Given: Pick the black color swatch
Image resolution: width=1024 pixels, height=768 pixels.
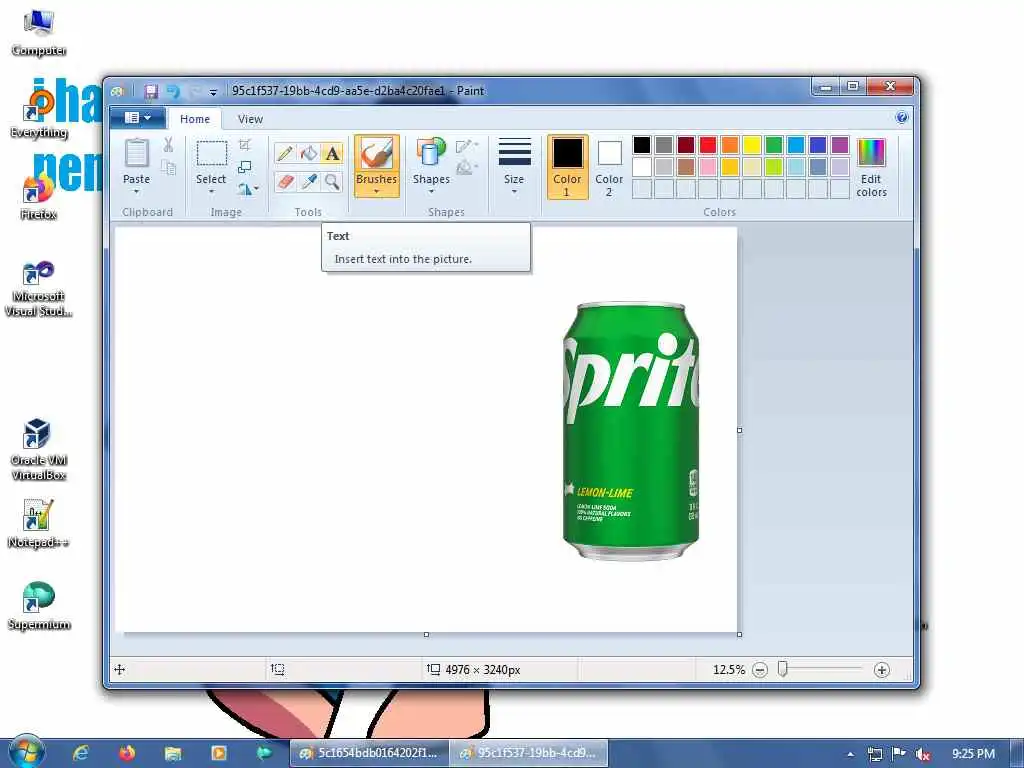Looking at the screenshot, I should [641, 144].
